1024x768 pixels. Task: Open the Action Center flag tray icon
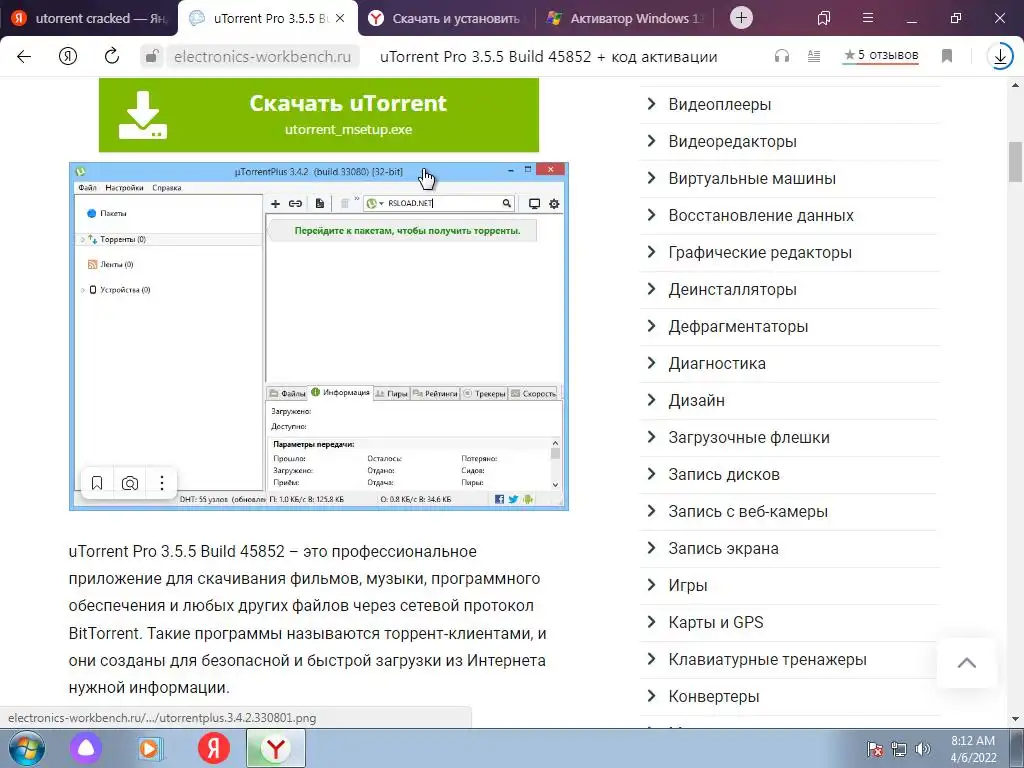tap(875, 749)
